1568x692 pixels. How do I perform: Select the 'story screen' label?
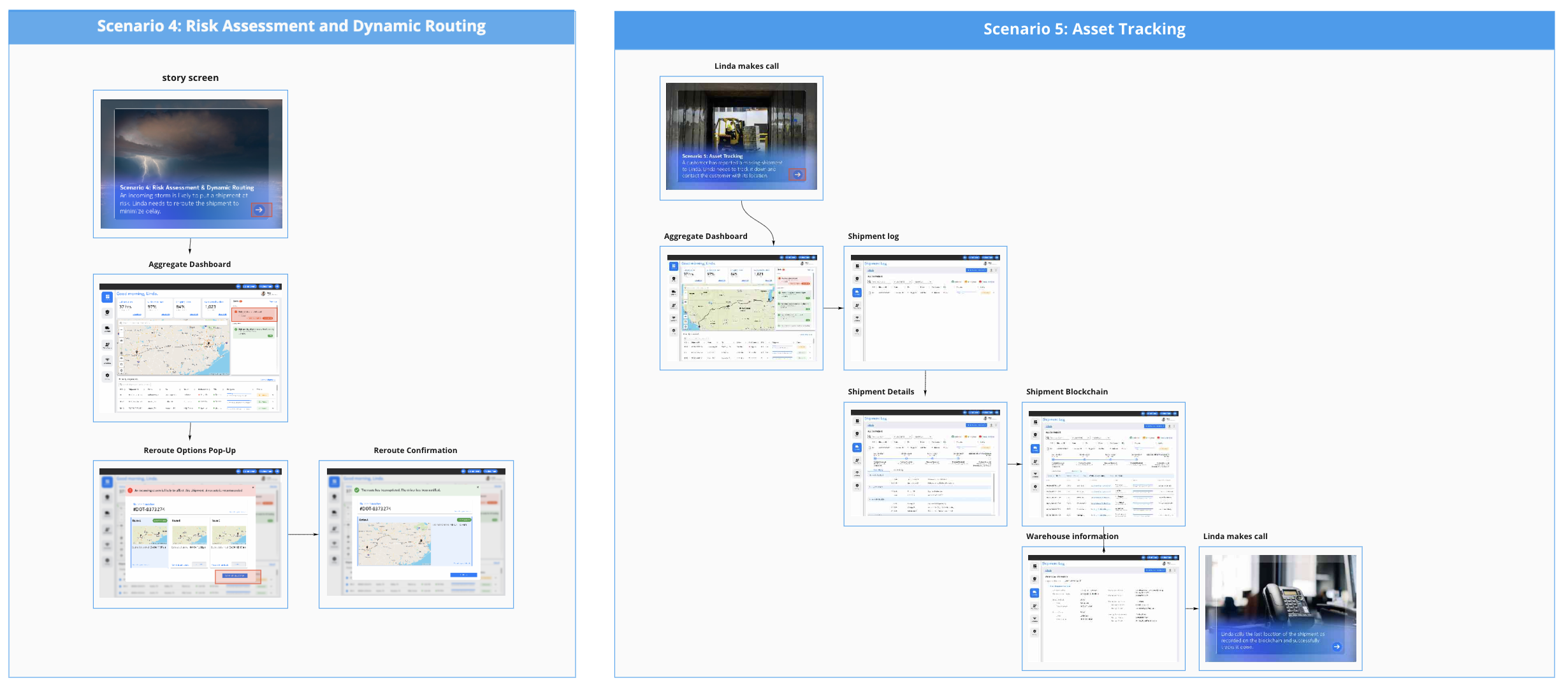190,78
